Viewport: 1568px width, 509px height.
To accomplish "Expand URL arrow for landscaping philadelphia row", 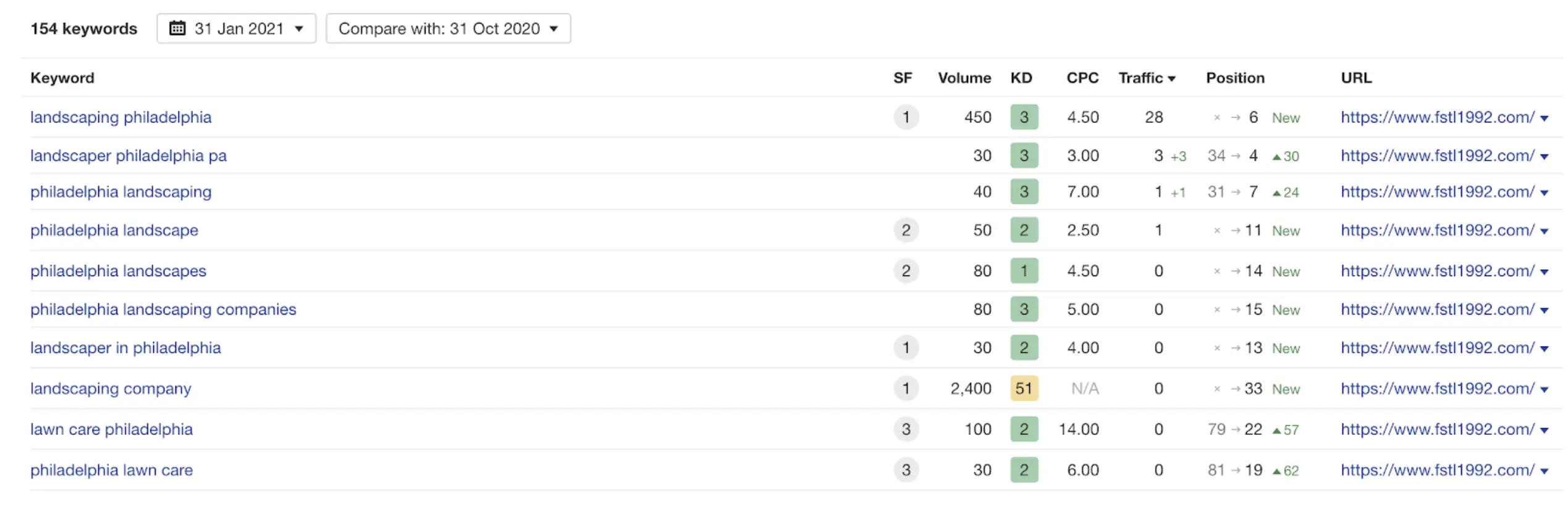I will click(x=1545, y=119).
